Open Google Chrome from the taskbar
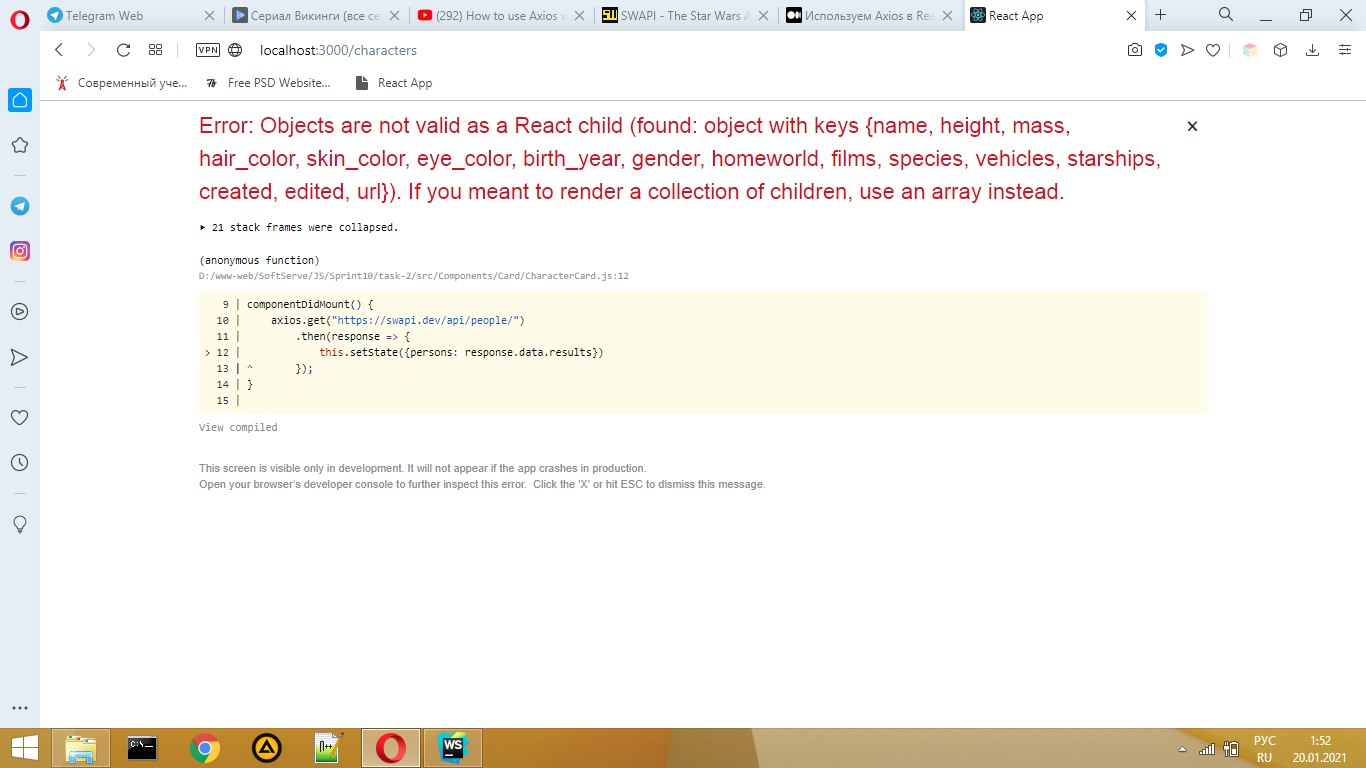 tap(205, 747)
